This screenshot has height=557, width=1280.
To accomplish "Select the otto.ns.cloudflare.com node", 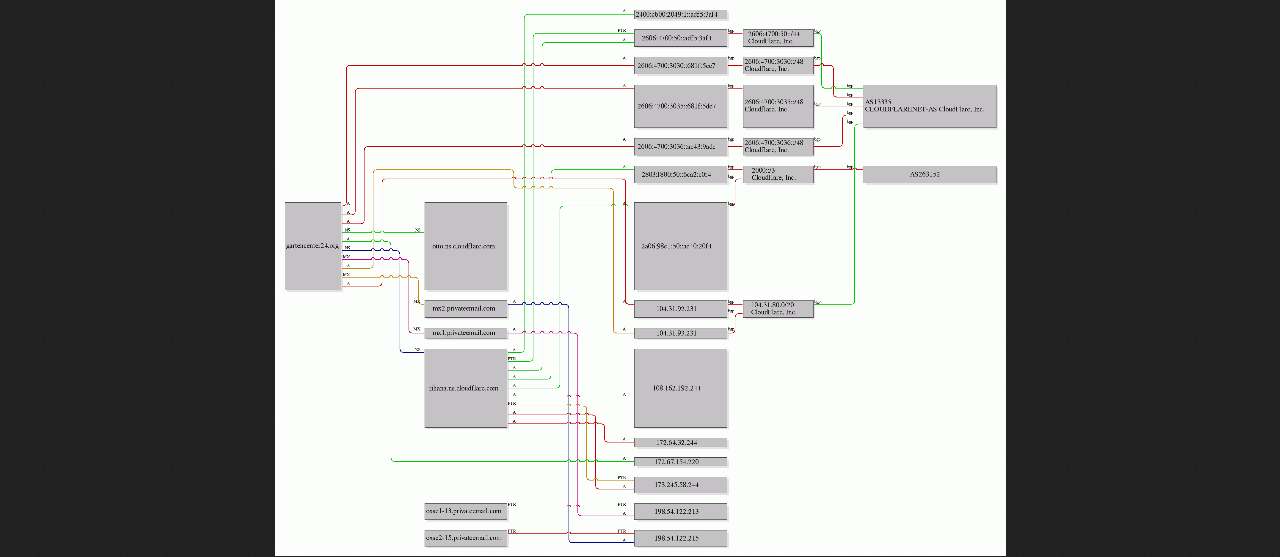I will [x=466, y=246].
